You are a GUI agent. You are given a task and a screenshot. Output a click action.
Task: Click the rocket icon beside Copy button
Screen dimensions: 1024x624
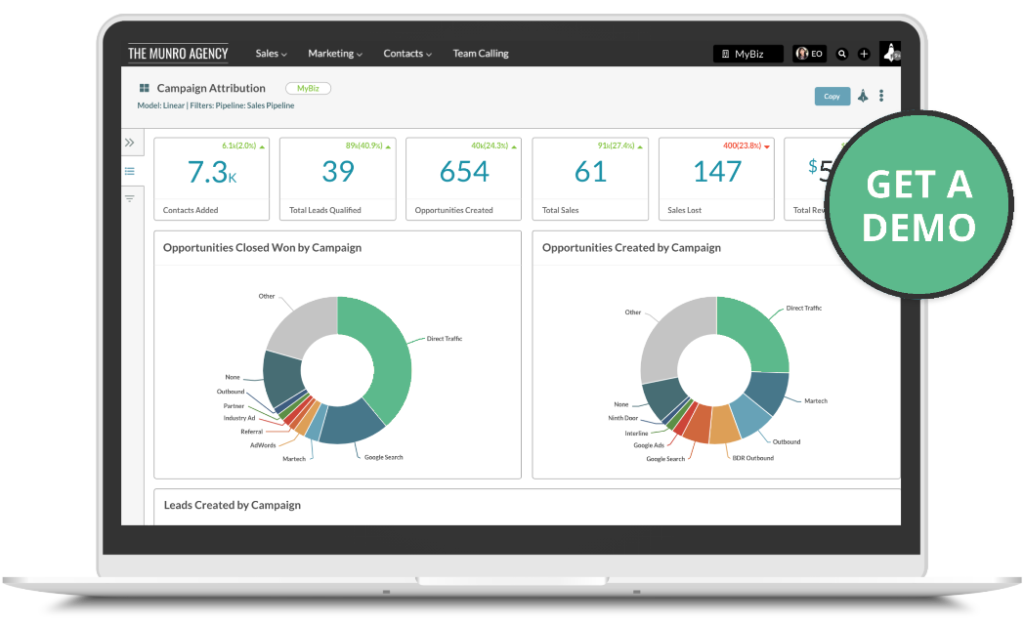coord(862,96)
